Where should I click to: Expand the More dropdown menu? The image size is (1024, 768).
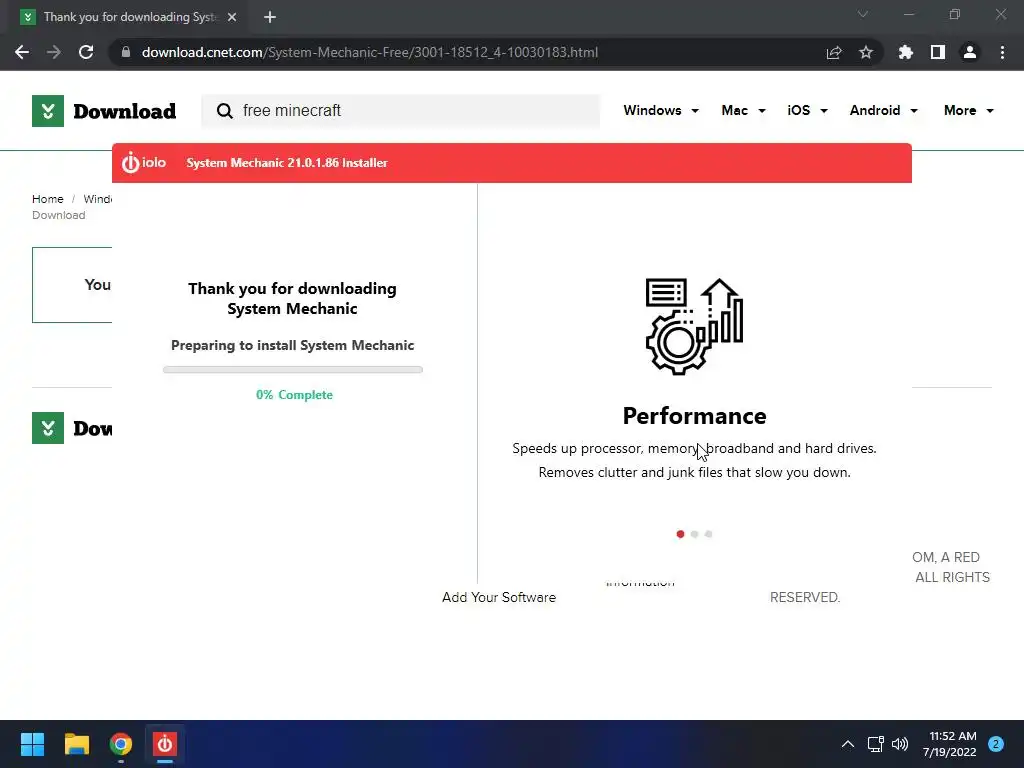point(968,110)
